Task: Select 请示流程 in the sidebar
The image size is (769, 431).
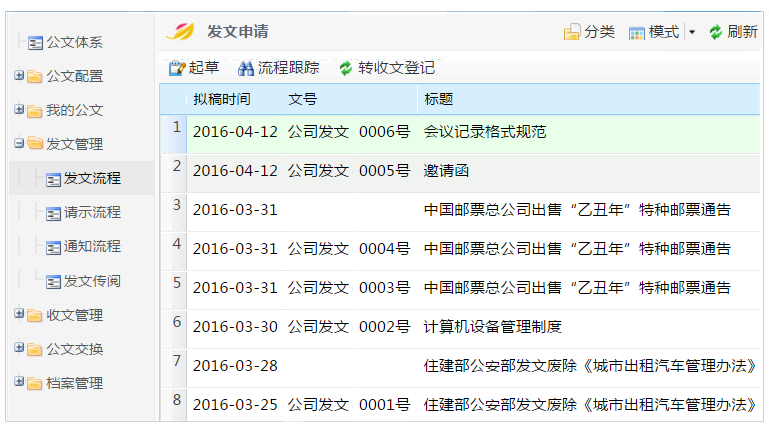Action: pyautogui.click(x=92, y=212)
